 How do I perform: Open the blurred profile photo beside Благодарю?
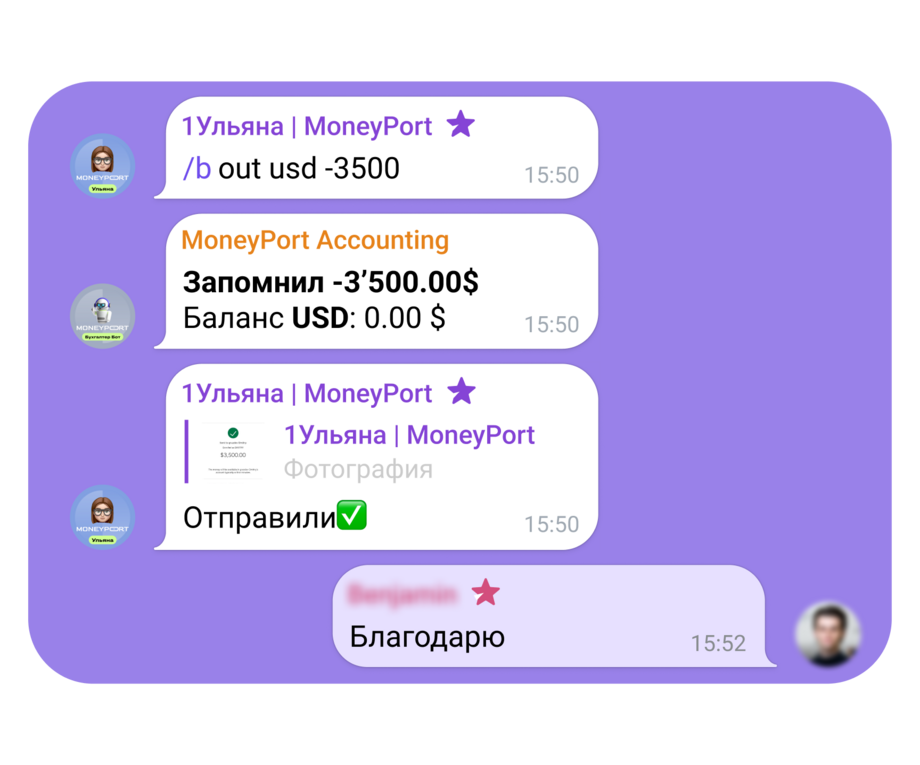828,634
